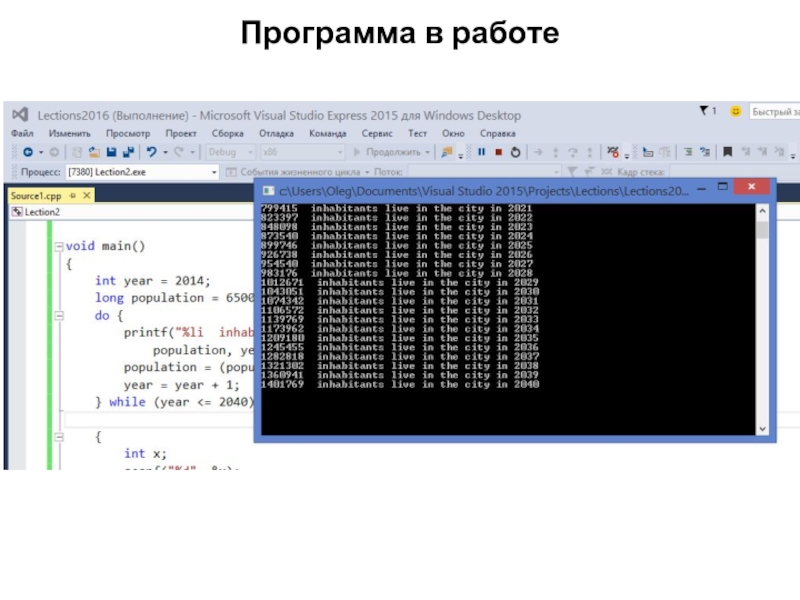The height and width of the screenshot is (600, 800).
Task: Click the console line ending in 2040
Action: pyautogui.click(x=400, y=385)
